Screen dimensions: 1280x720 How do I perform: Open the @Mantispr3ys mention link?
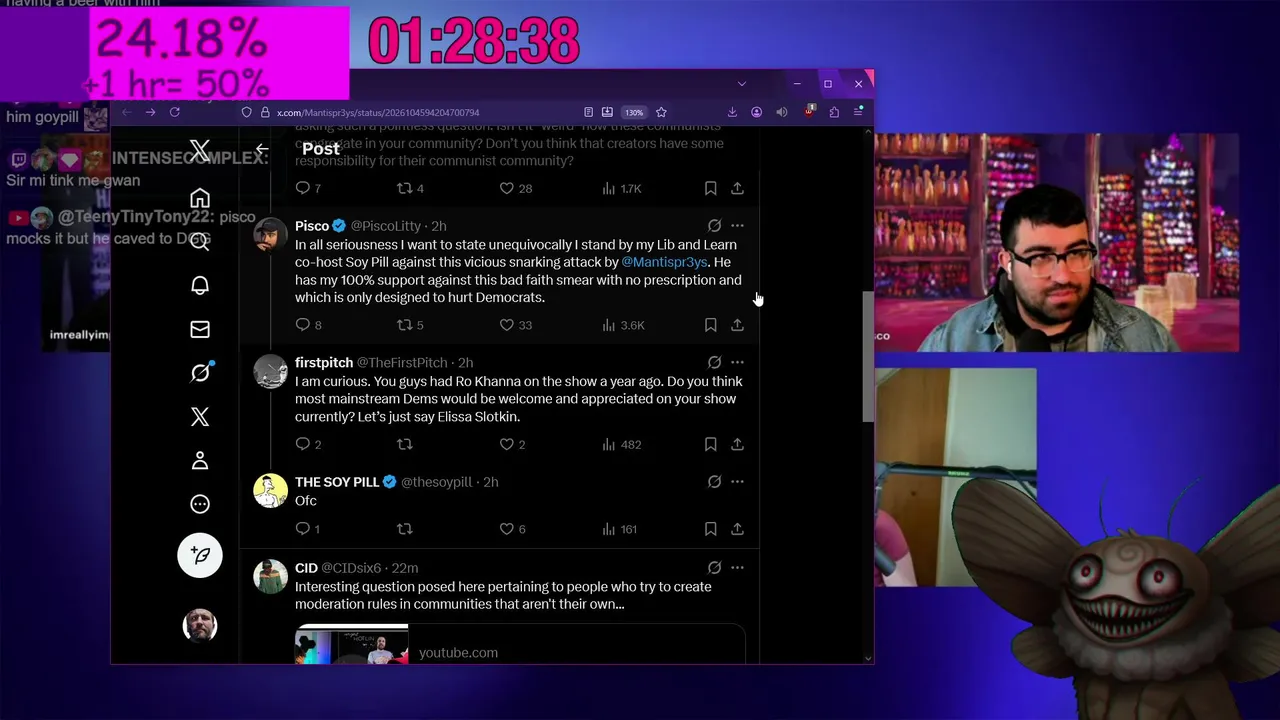point(664,262)
